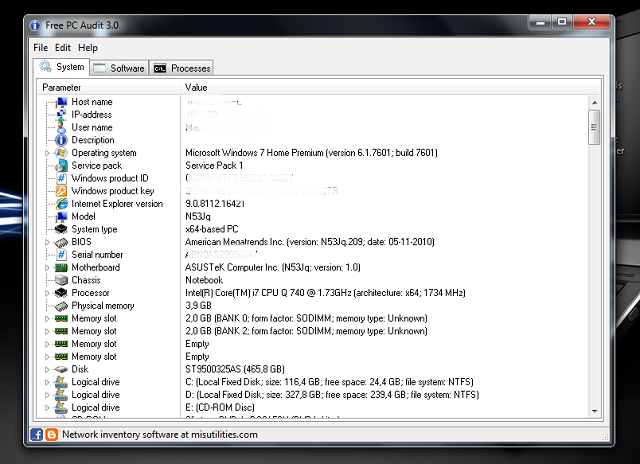Expand the BIOS tree node
This screenshot has height=464, width=640.
pos(47,242)
